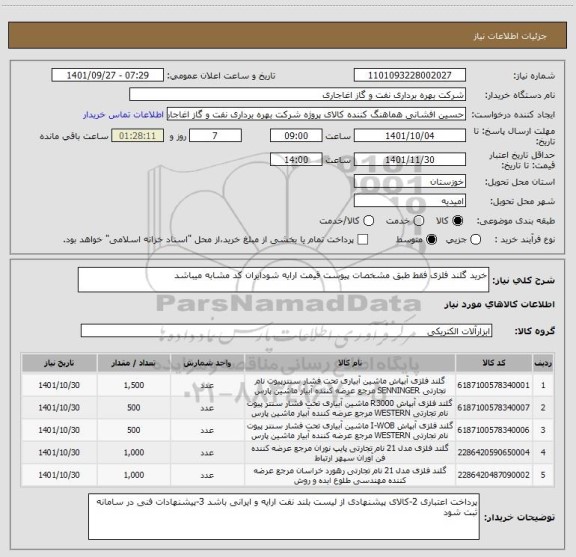Click the I-WOB WESTERN gland product name cell
The image size is (576, 557).
[350, 430]
